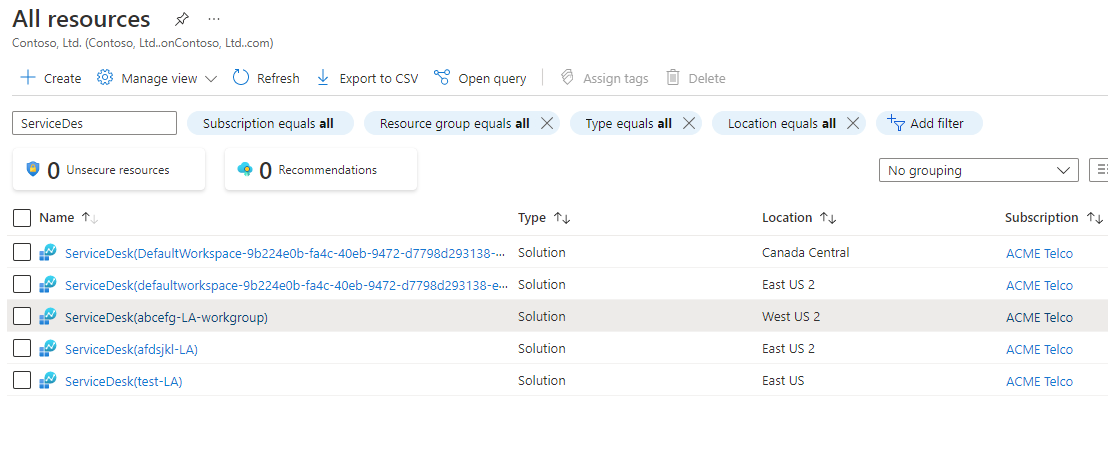Check the ServiceDesk(abcefg-LA-workgroup) row
The width and height of the screenshot is (1108, 458).
[22, 317]
